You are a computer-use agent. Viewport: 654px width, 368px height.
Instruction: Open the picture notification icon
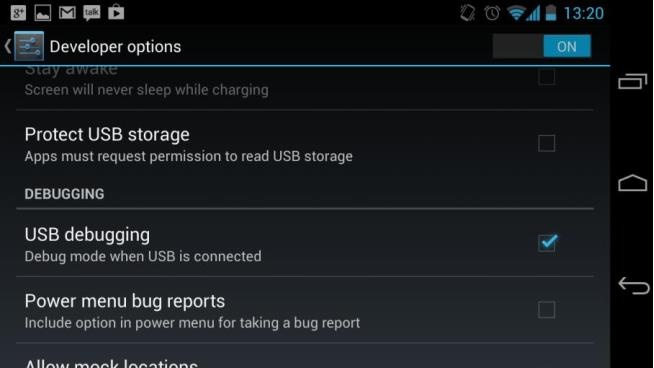(x=43, y=13)
